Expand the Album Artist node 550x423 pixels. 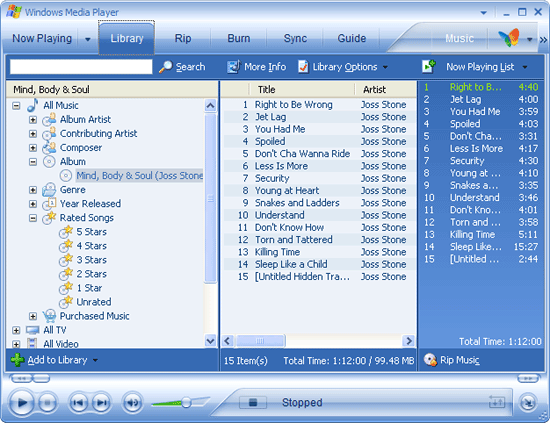[x=33, y=120]
